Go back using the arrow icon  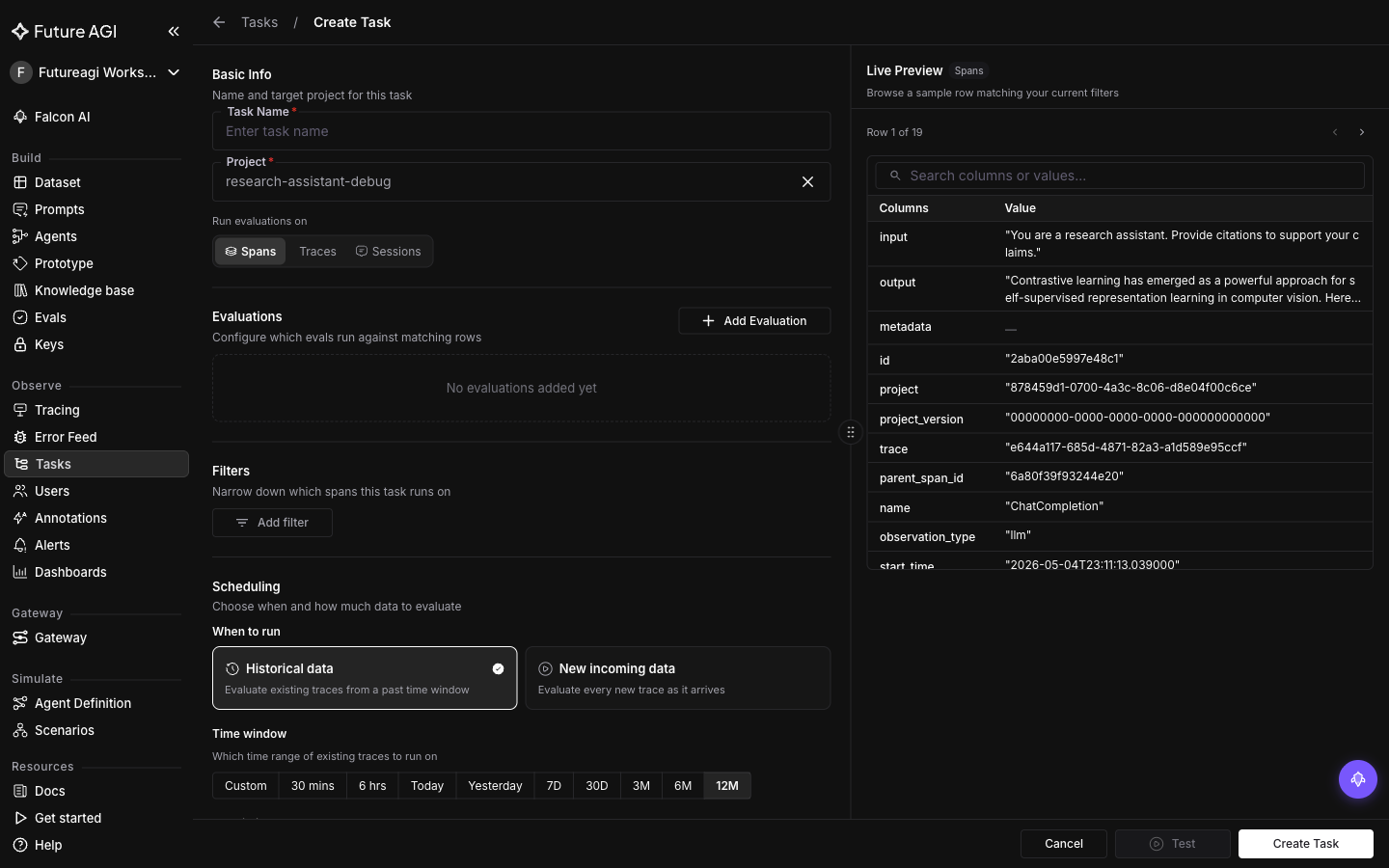click(219, 22)
